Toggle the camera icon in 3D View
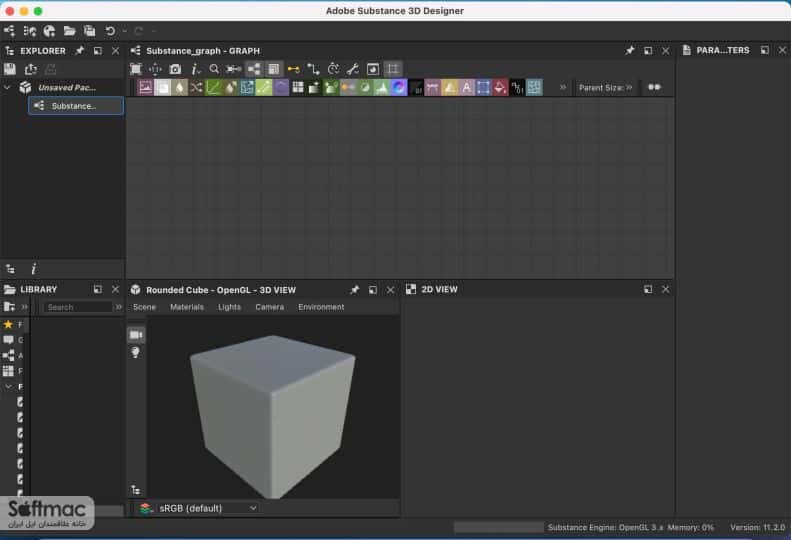Screen dimensions: 791x540 tap(136, 335)
